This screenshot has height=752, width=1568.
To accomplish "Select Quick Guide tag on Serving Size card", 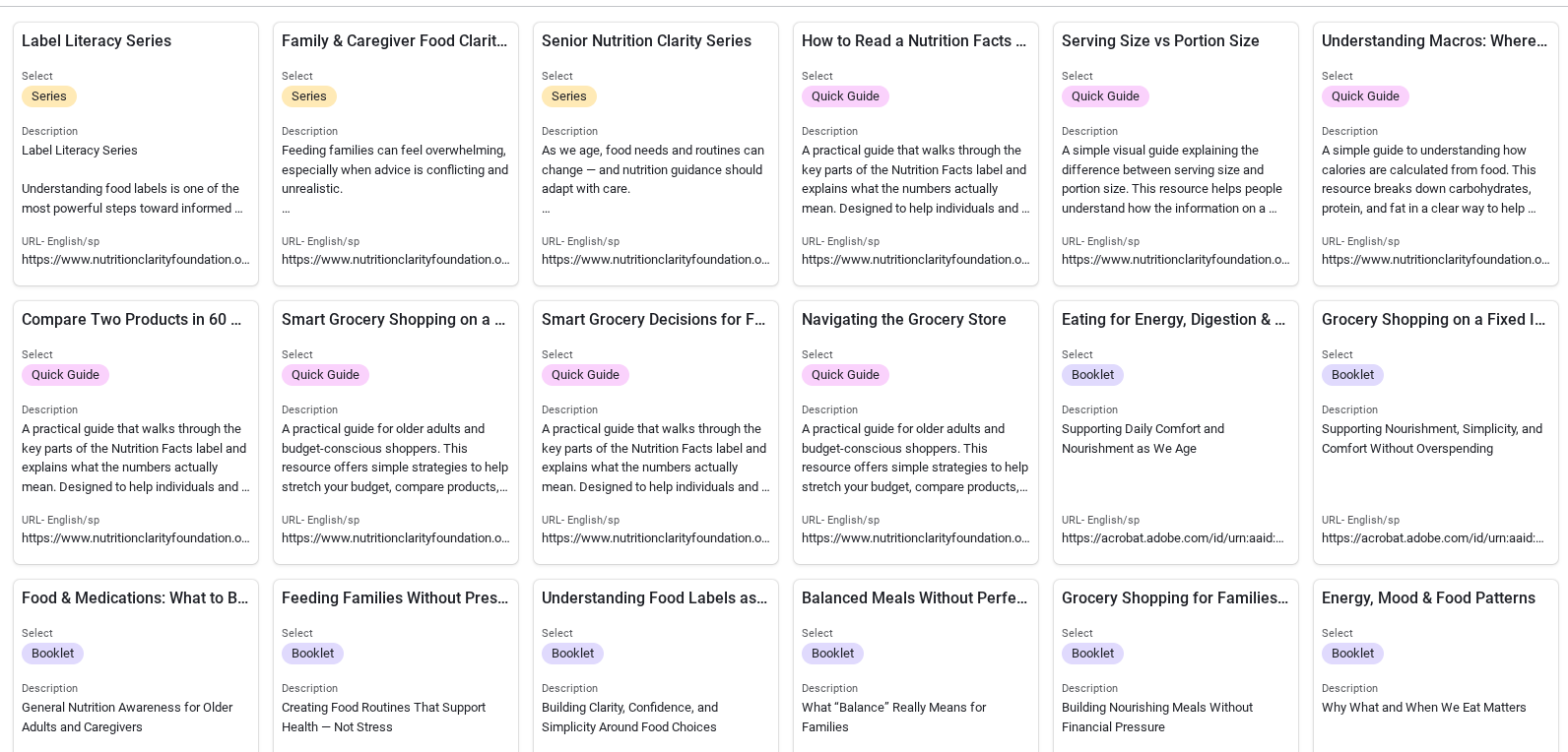I will [1105, 96].
